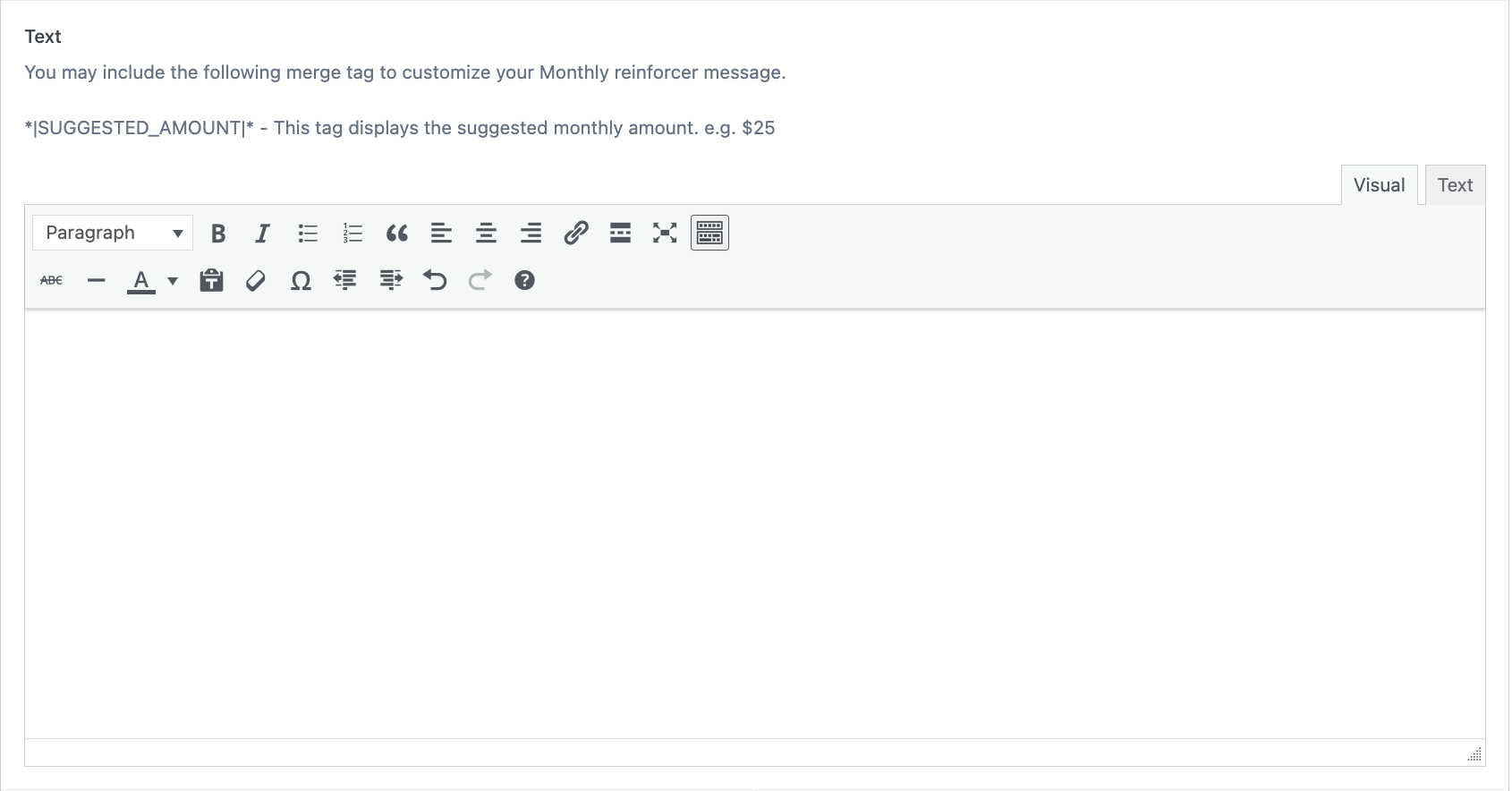Toggle bold formatting in the editor
Screen dimensions: 1512x791
coord(218,234)
